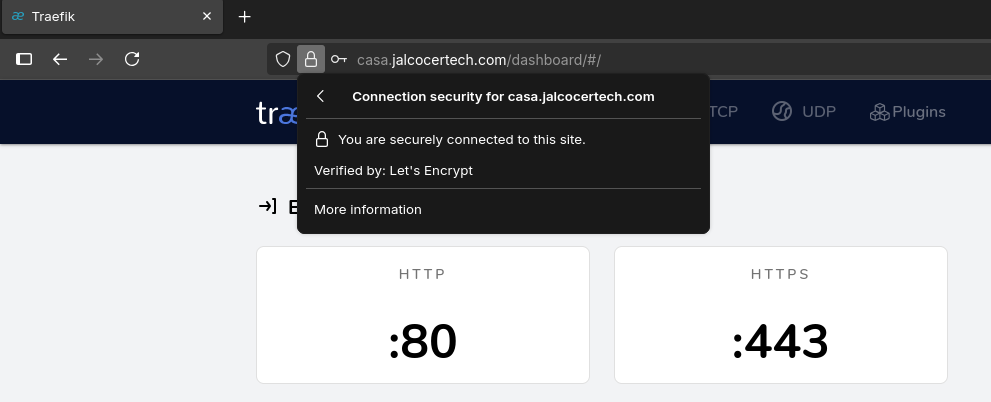Open the TCP section
This screenshot has width=991, height=402.
point(723,112)
